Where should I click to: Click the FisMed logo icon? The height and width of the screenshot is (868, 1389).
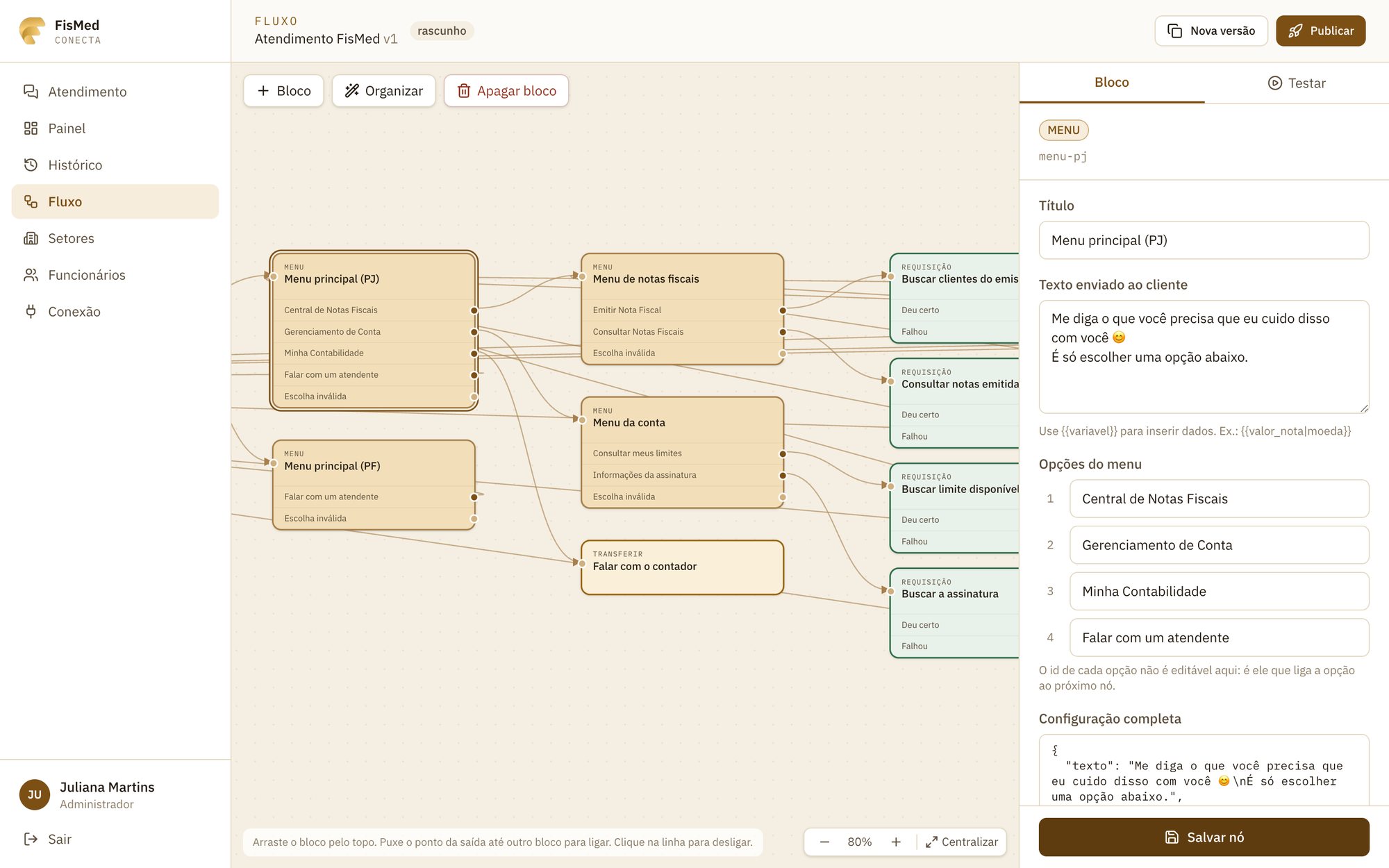tap(32, 31)
